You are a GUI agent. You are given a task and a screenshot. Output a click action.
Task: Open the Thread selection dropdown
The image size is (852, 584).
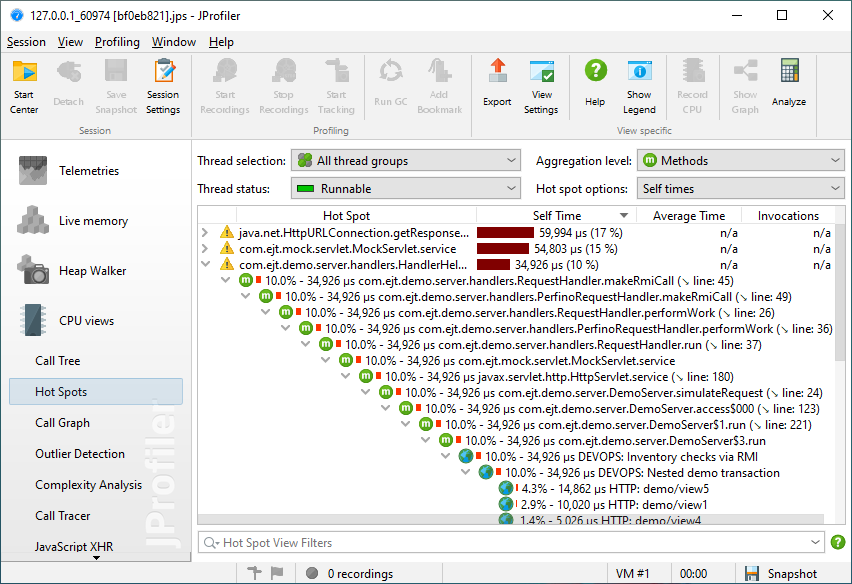(x=406, y=161)
